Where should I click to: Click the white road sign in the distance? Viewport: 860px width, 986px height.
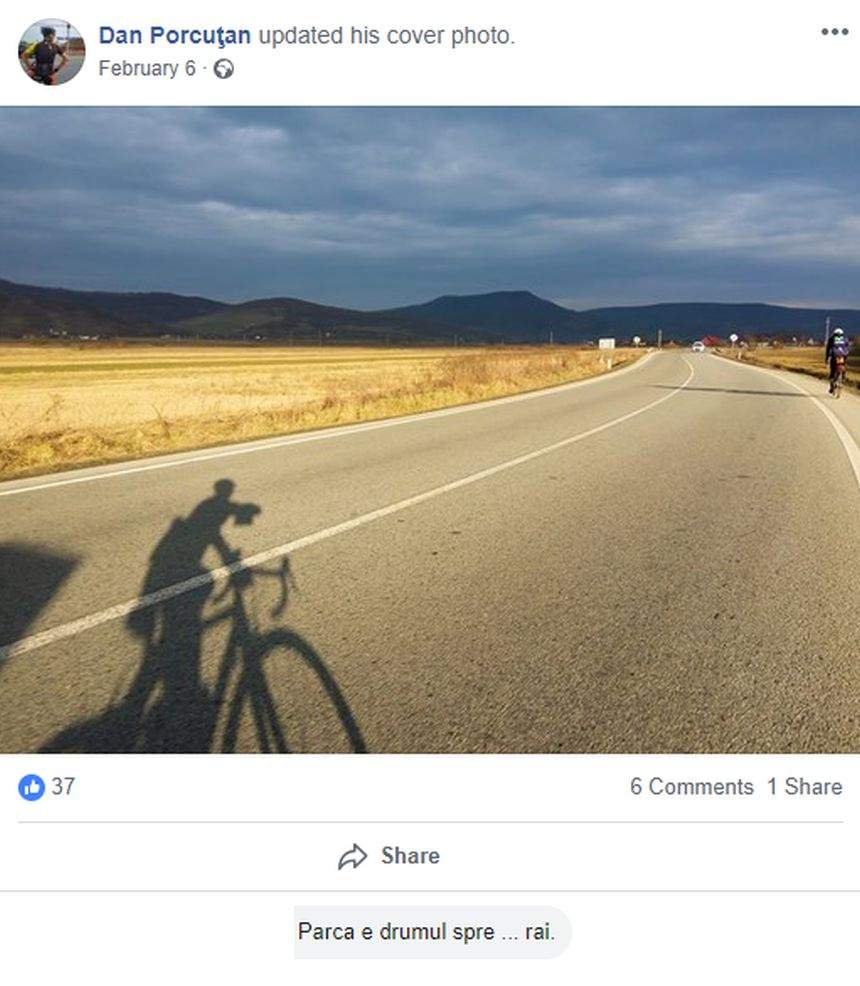607,343
